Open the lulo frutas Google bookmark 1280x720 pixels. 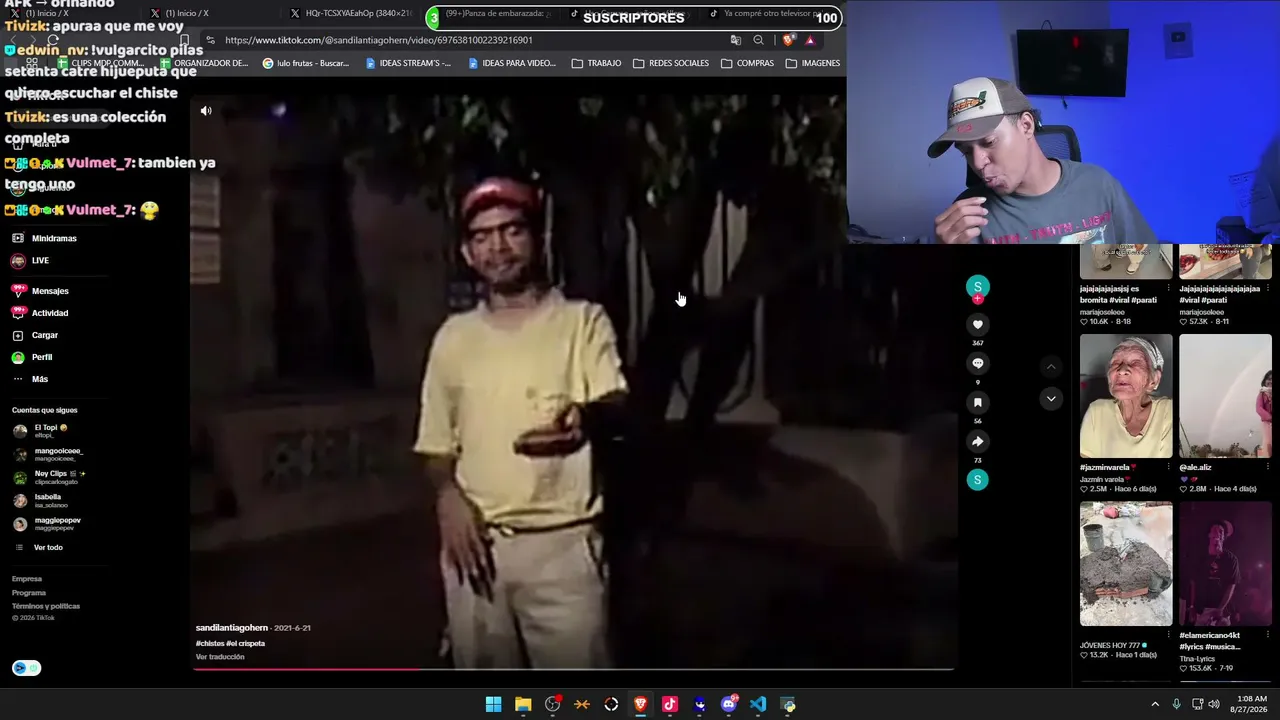pyautogui.click(x=306, y=63)
